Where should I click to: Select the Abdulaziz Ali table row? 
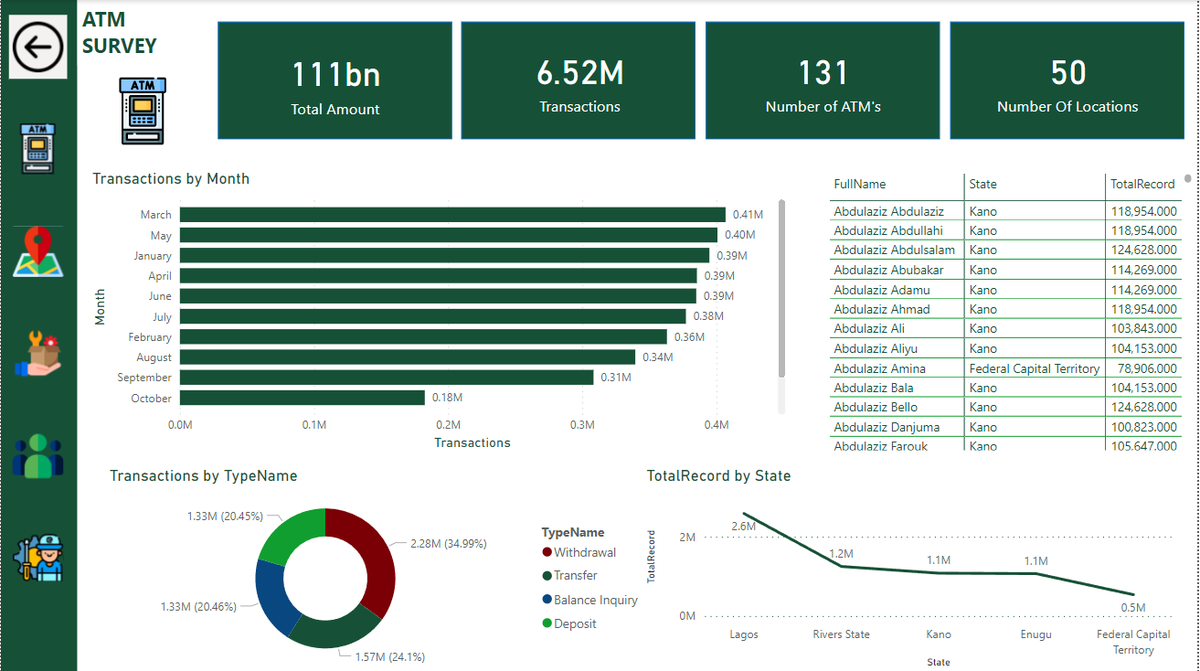tap(1005, 328)
